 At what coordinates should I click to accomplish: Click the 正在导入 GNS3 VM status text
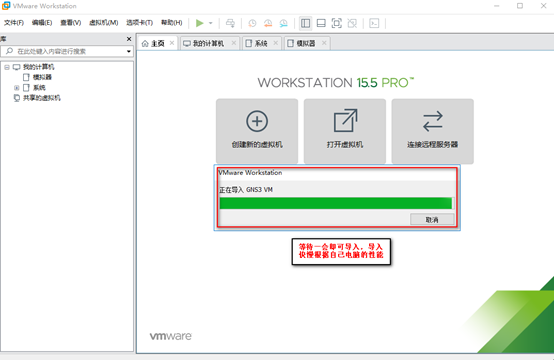point(246,190)
